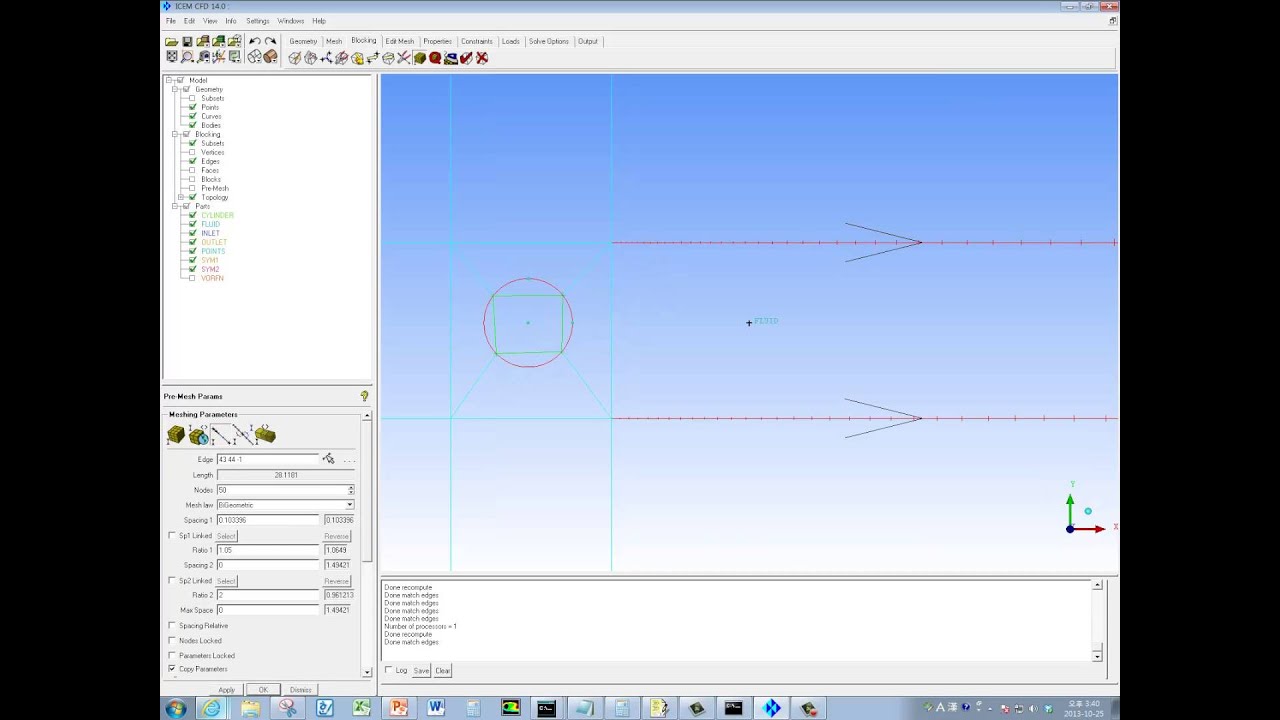This screenshot has height=720, width=1280.
Task: Click the Pre-Mesh Smooth icon
Action: tap(451, 58)
